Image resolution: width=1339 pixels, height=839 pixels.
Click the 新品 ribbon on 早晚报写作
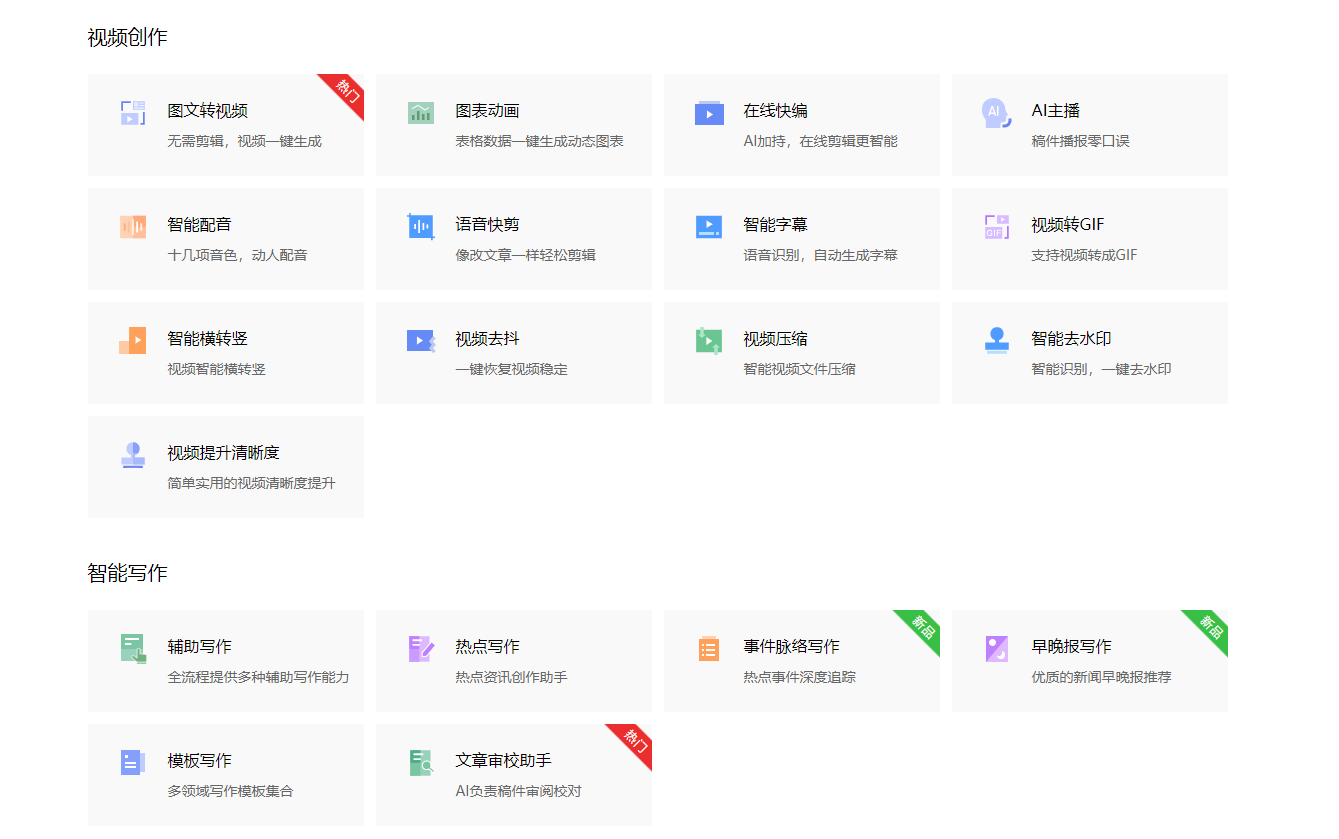[x=1210, y=628]
